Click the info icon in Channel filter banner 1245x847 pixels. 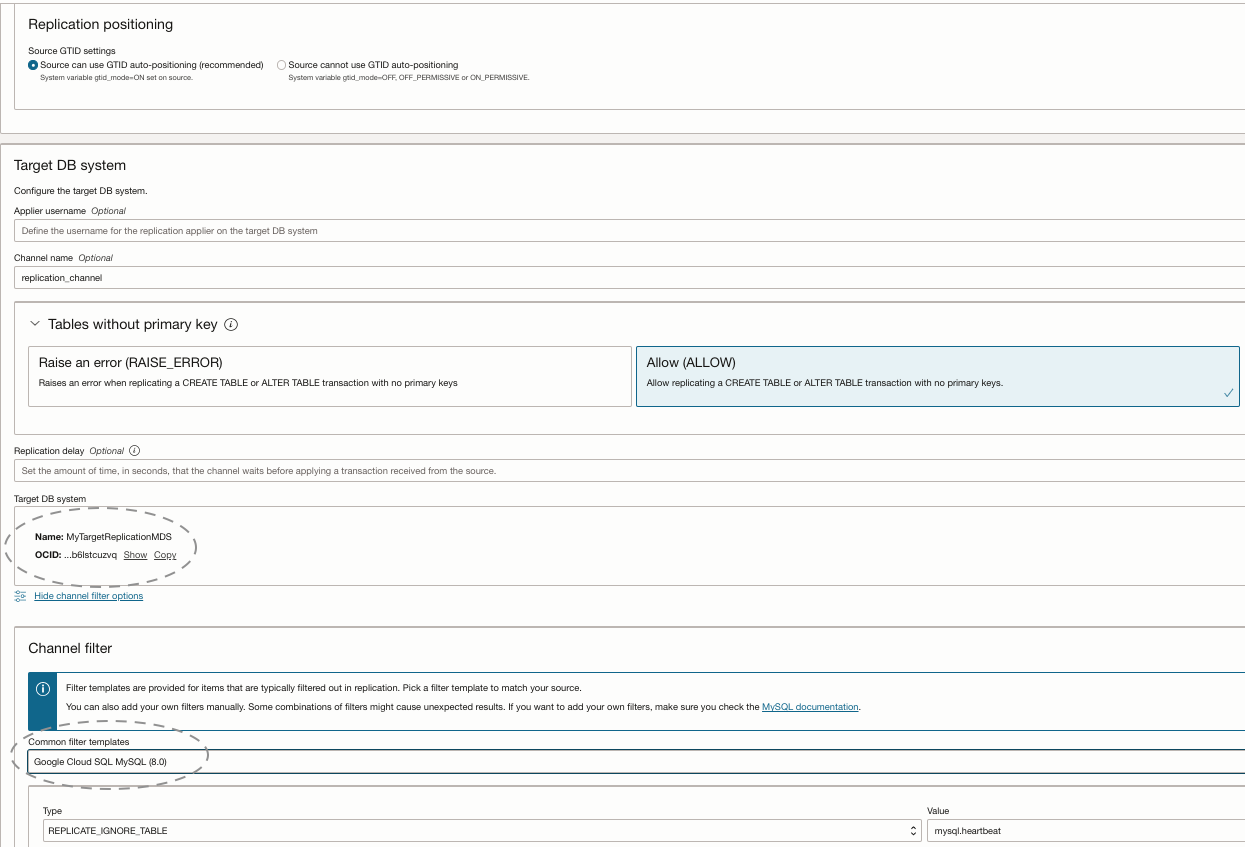point(43,689)
